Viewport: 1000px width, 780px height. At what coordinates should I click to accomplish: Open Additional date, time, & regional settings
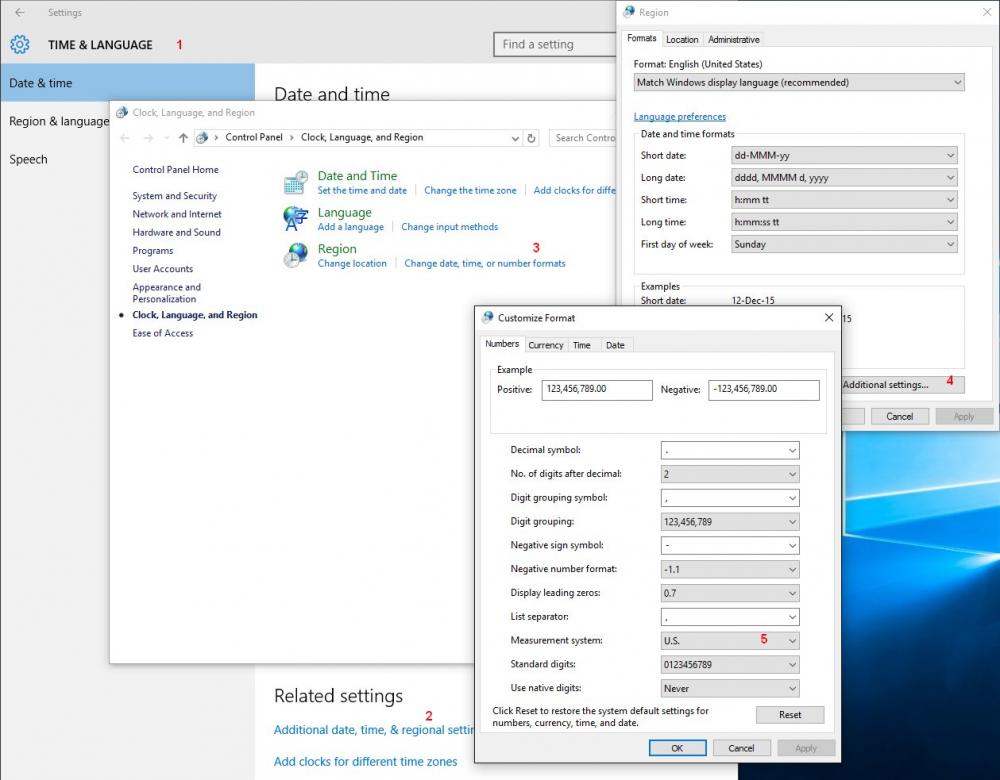(x=374, y=730)
